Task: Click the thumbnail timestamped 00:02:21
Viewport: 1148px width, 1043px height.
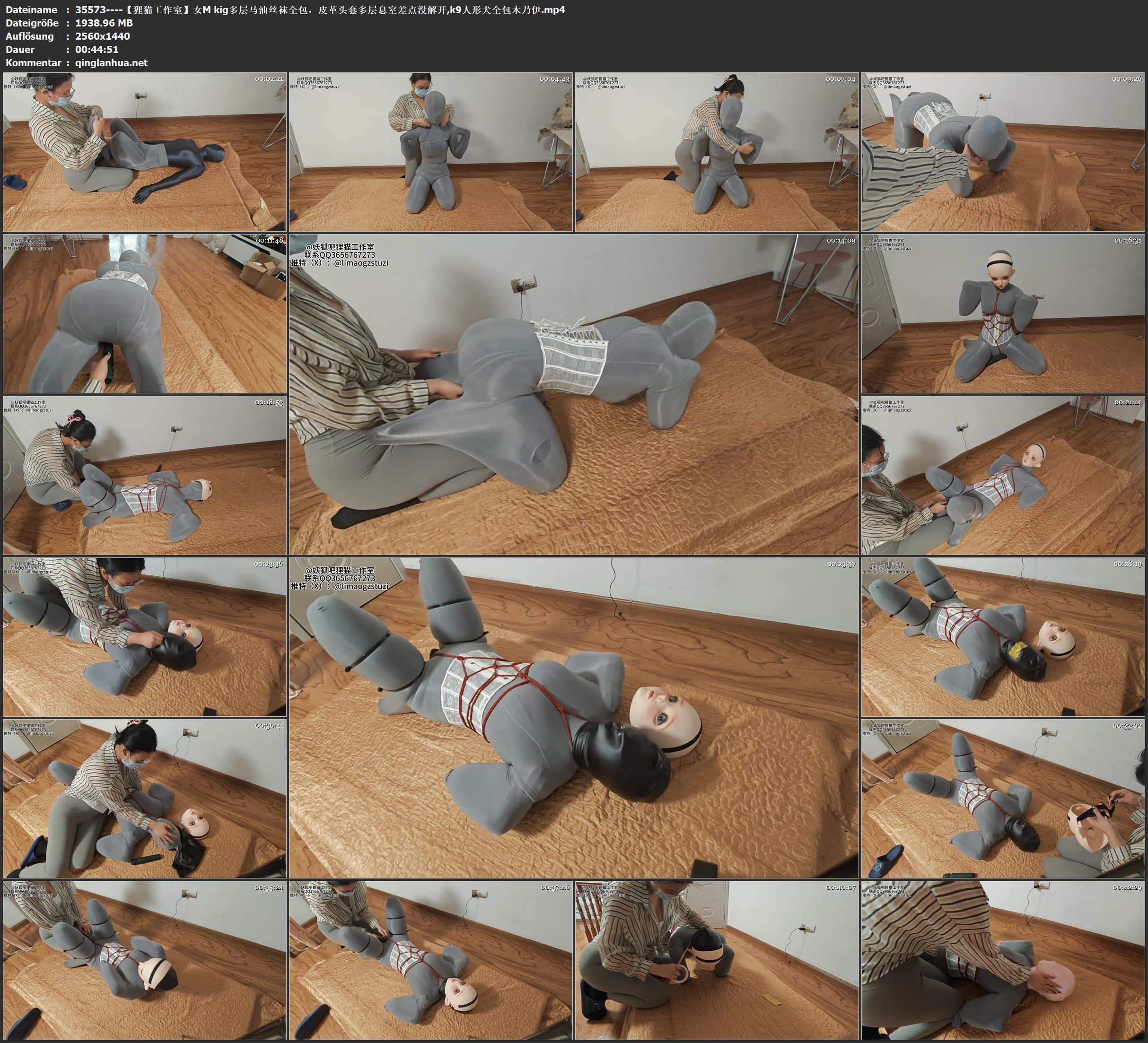Action: coord(145,152)
